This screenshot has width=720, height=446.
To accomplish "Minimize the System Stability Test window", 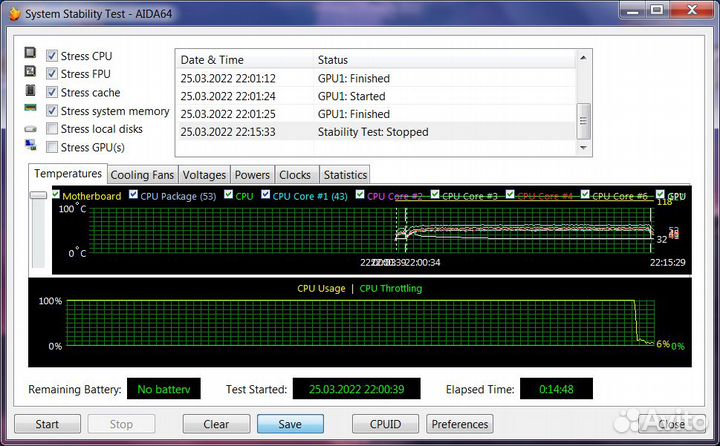I will click(x=633, y=9).
